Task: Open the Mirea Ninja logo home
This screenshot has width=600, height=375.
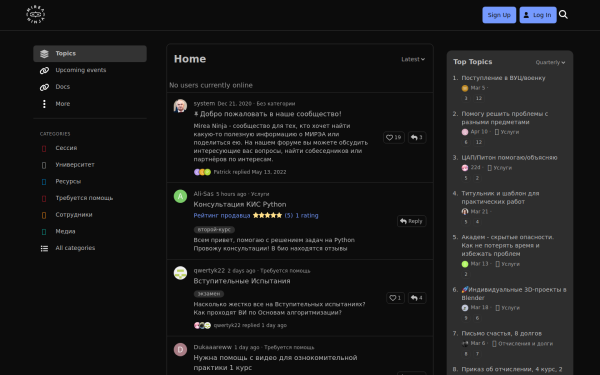Action: [36, 15]
